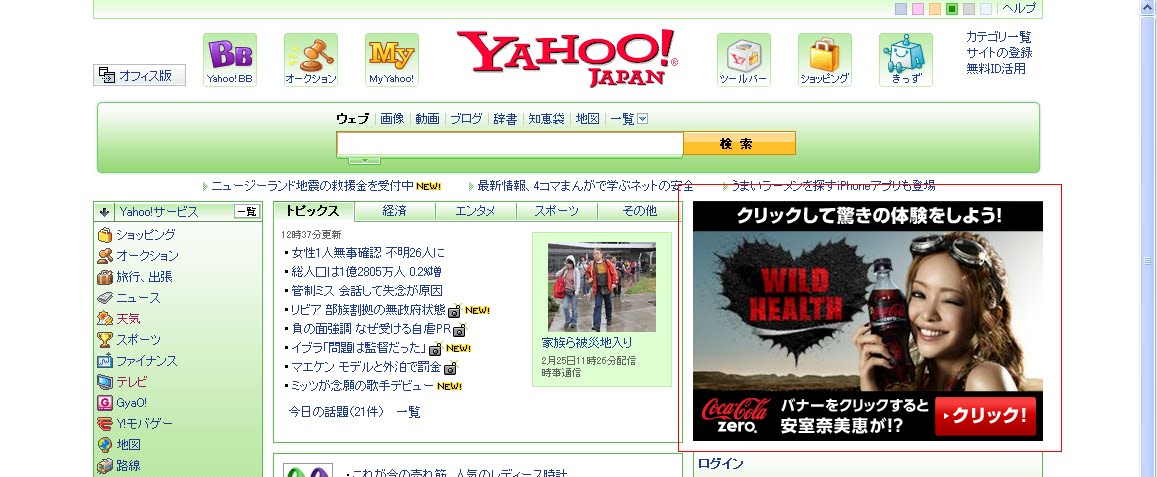Open Y!モバゲー in the sidebar

(135, 424)
